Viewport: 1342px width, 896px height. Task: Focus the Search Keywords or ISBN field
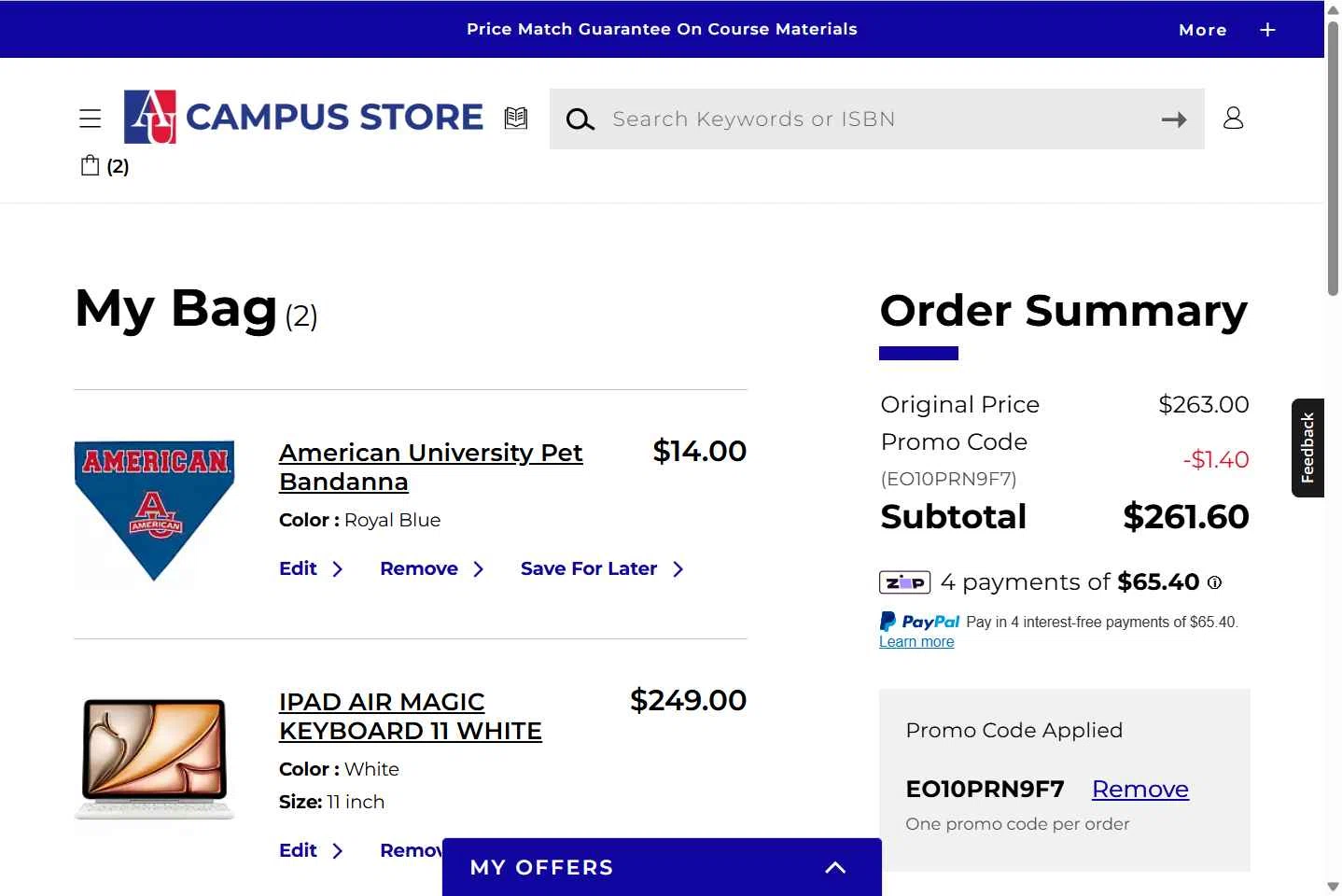[877, 119]
